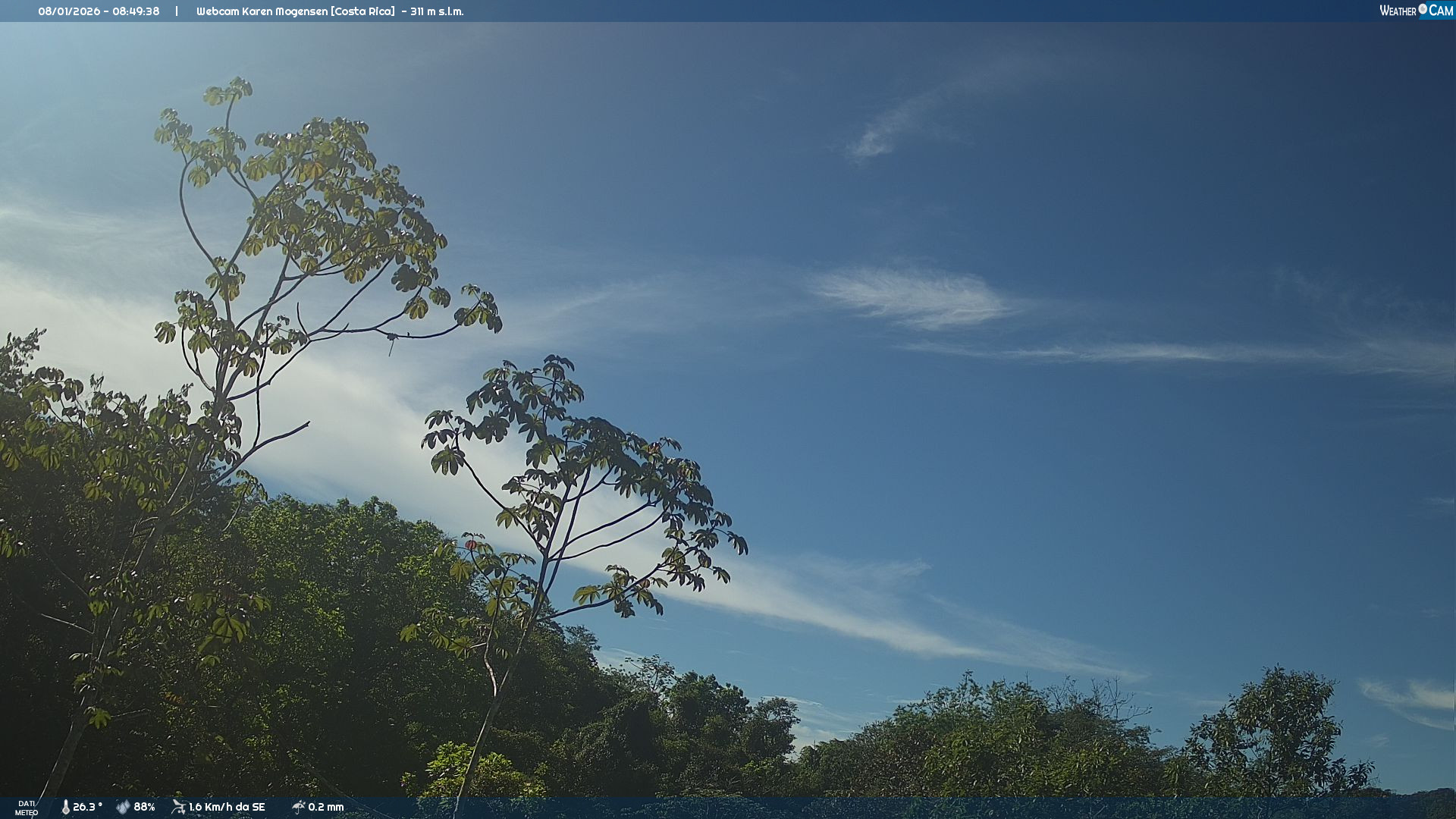The width and height of the screenshot is (1456, 819).
Task: Click the 88% humidity value
Action: [144, 807]
